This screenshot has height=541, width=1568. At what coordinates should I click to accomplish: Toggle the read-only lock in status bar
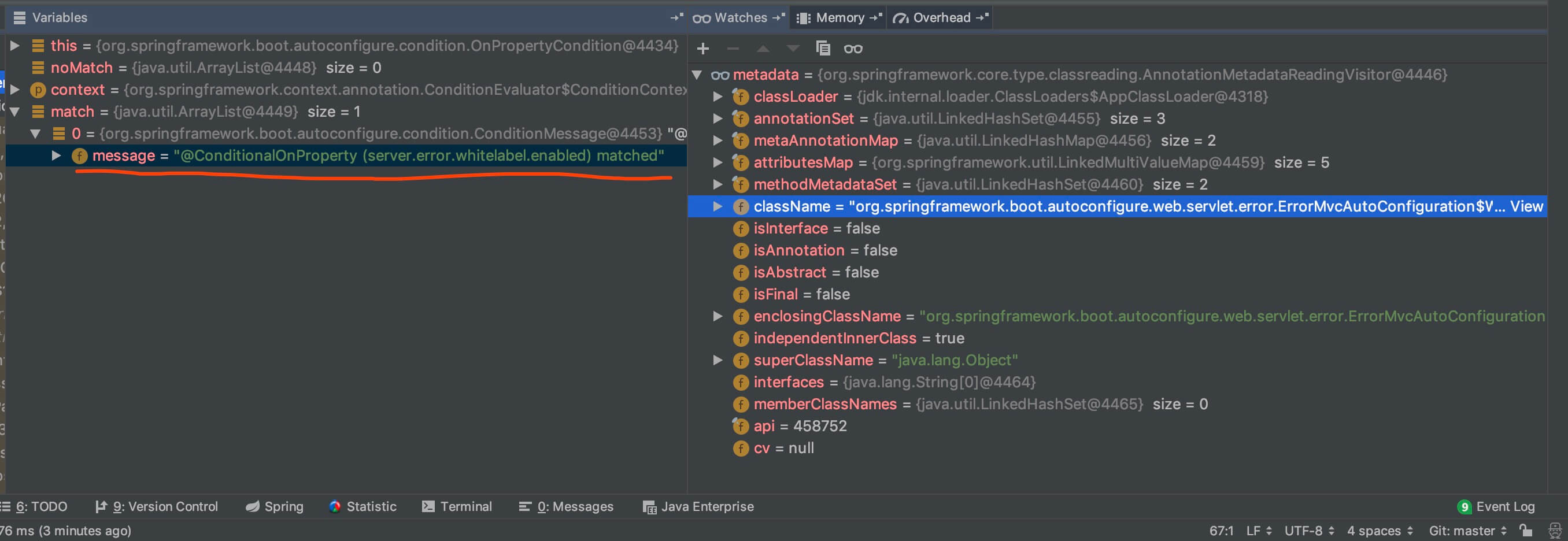(x=1525, y=531)
